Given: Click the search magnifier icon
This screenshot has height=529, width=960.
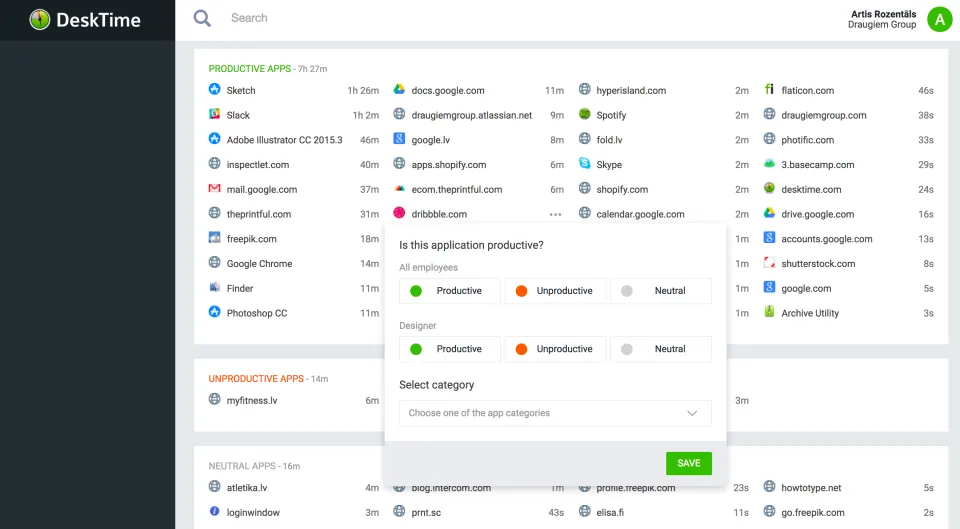Looking at the screenshot, I should coord(202,18).
